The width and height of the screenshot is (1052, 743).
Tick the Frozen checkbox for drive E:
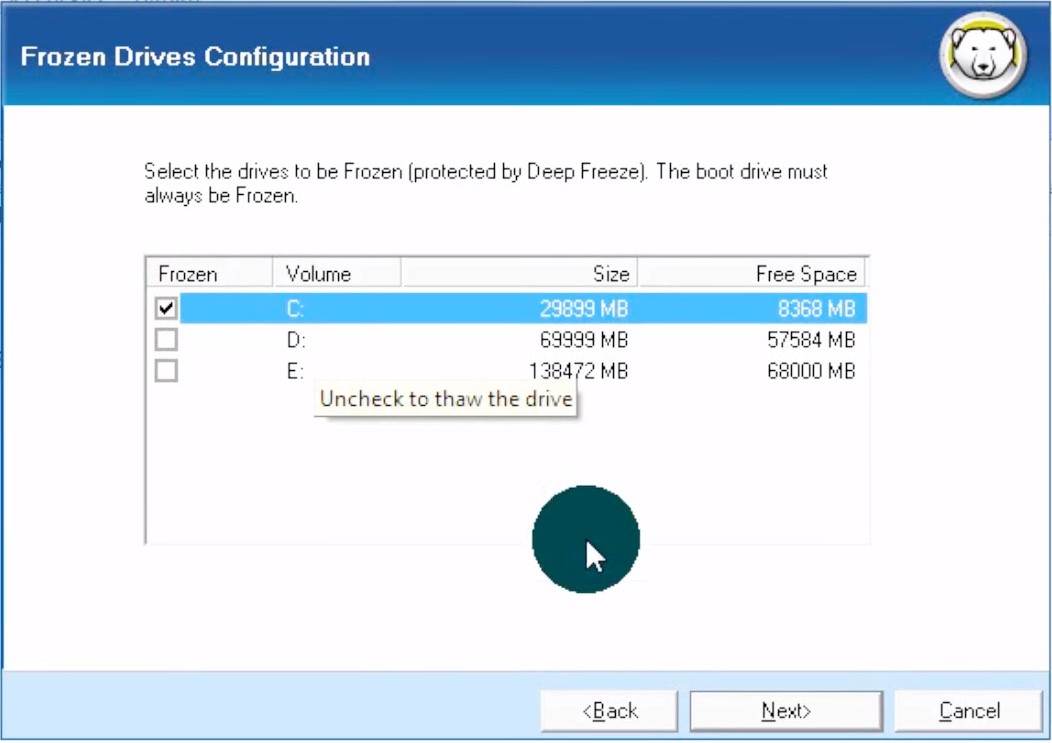coord(167,371)
